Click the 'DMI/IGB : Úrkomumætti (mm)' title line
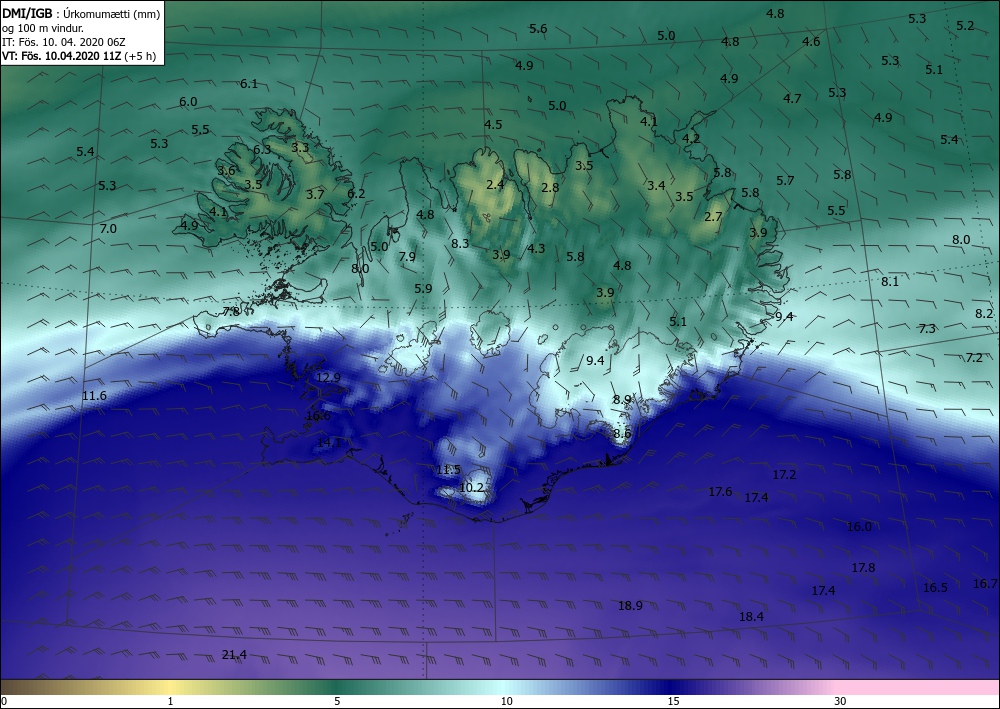Image resolution: width=1000 pixels, height=709 pixels. (x=81, y=13)
